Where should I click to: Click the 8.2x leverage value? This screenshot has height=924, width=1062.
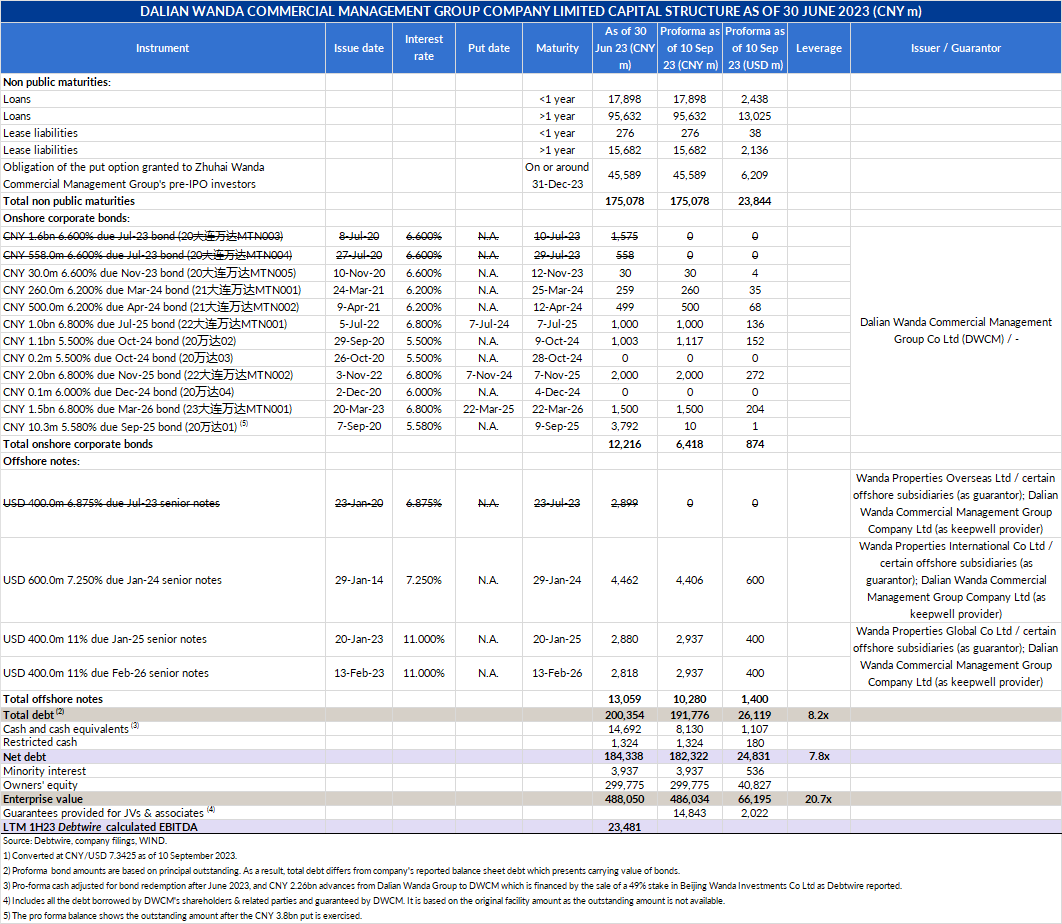click(x=818, y=714)
